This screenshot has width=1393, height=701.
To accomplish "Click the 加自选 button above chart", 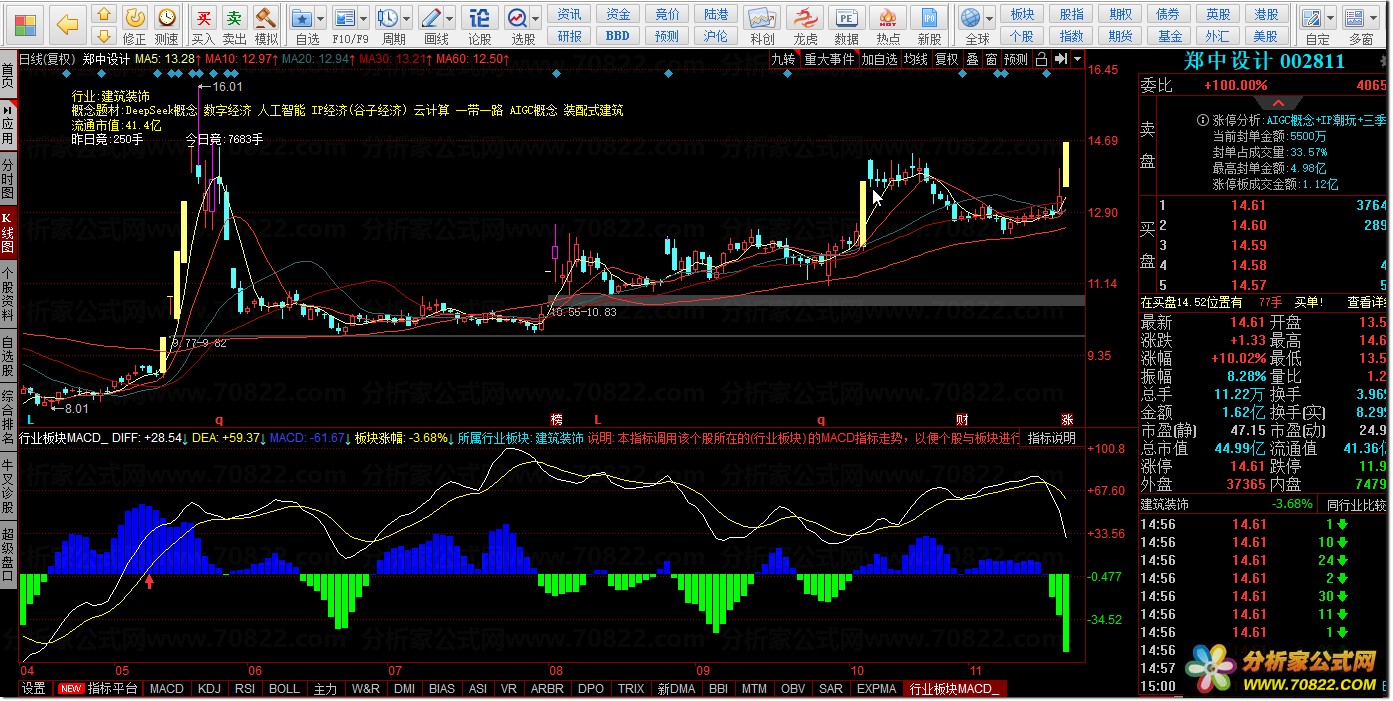I will point(879,59).
